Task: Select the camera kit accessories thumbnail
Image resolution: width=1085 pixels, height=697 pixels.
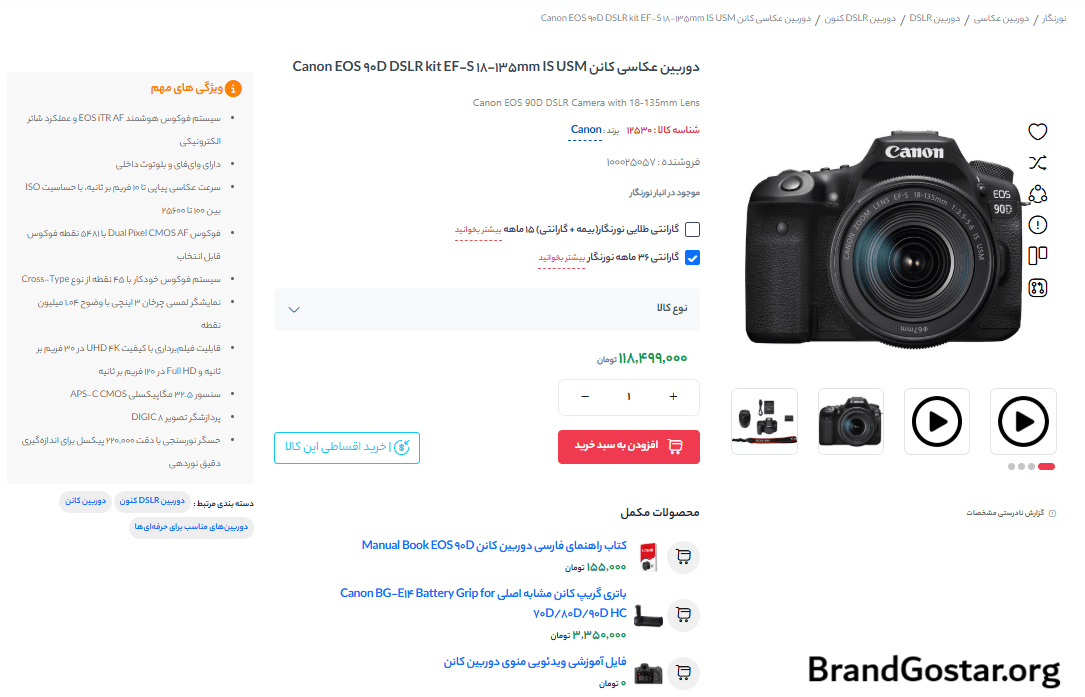Action: click(x=765, y=421)
